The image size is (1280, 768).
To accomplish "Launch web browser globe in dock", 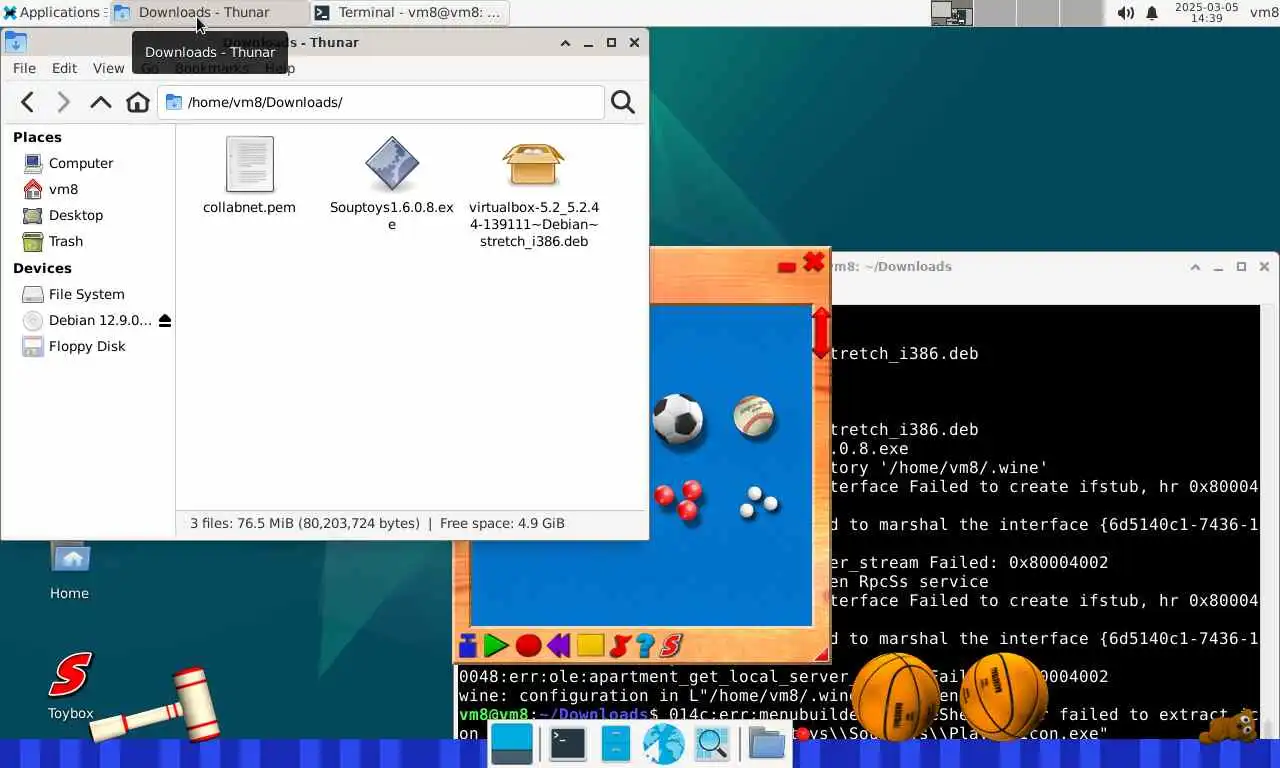I will [663, 744].
